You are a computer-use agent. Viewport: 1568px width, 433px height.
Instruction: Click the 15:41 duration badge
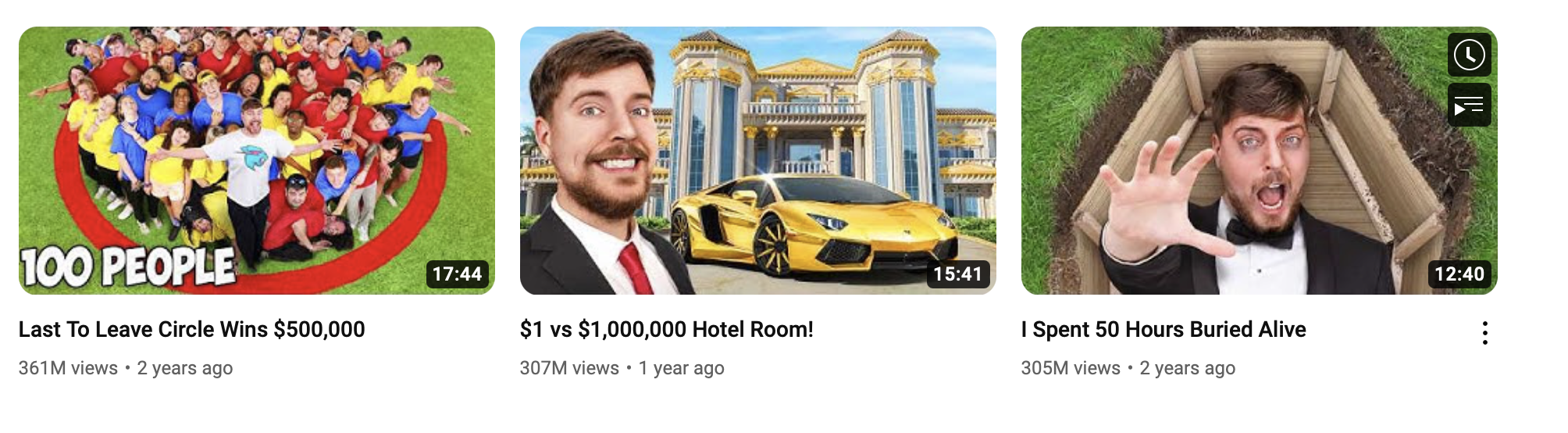958,274
